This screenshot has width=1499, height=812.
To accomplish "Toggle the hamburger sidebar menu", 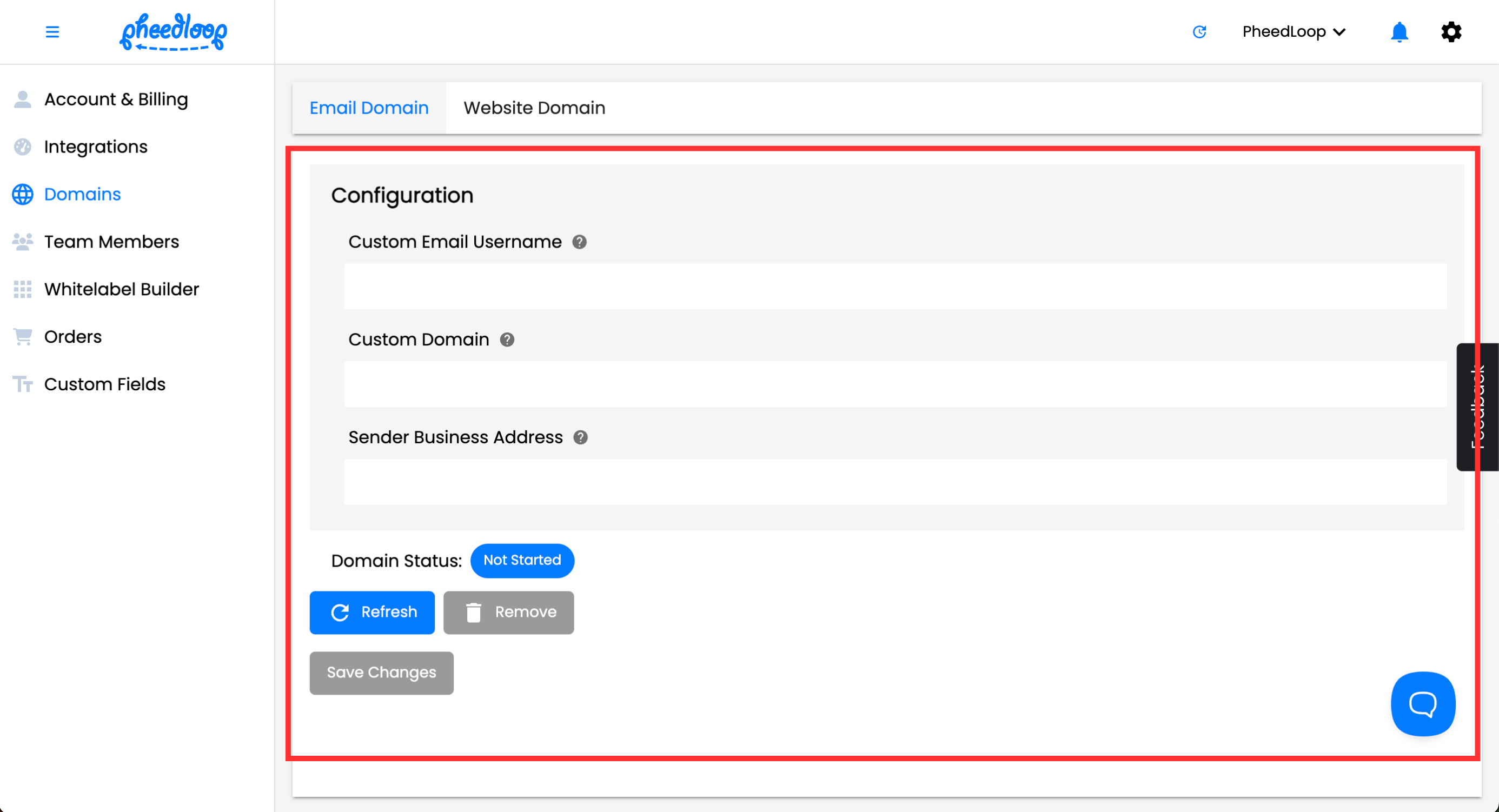I will tap(52, 32).
